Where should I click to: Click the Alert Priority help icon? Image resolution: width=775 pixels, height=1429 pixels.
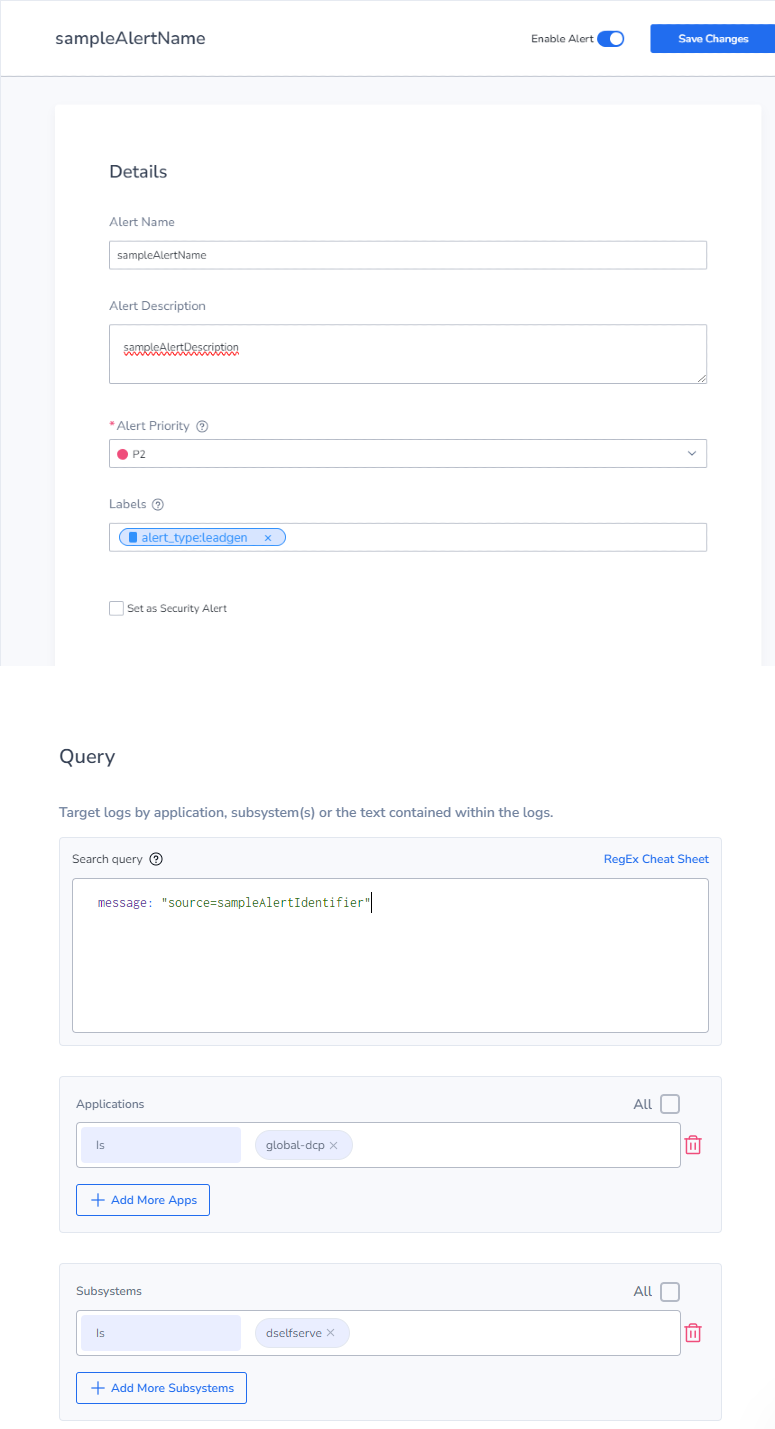click(x=202, y=426)
